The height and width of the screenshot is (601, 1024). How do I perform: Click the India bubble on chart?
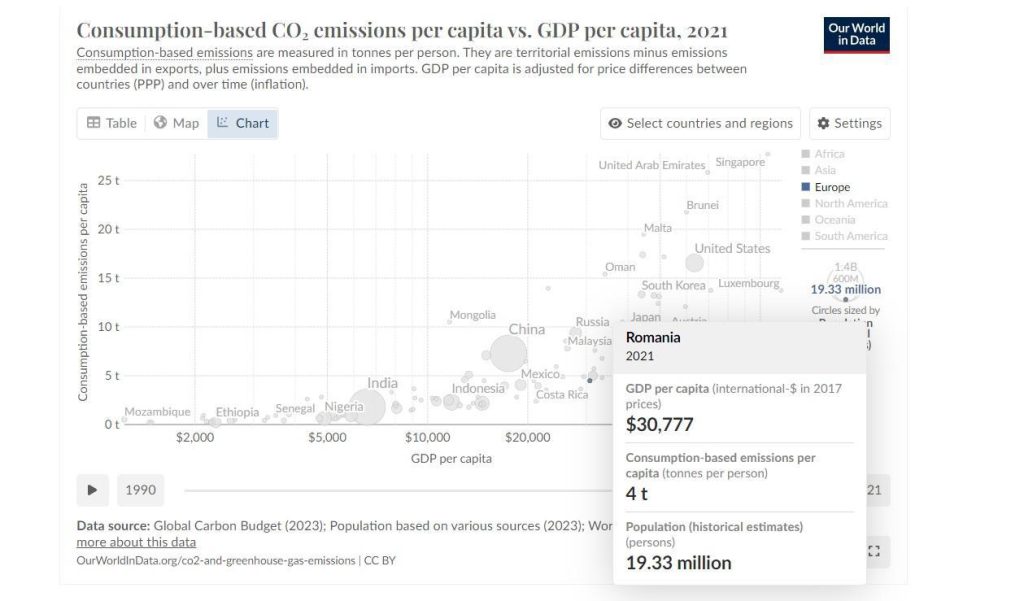(x=366, y=406)
